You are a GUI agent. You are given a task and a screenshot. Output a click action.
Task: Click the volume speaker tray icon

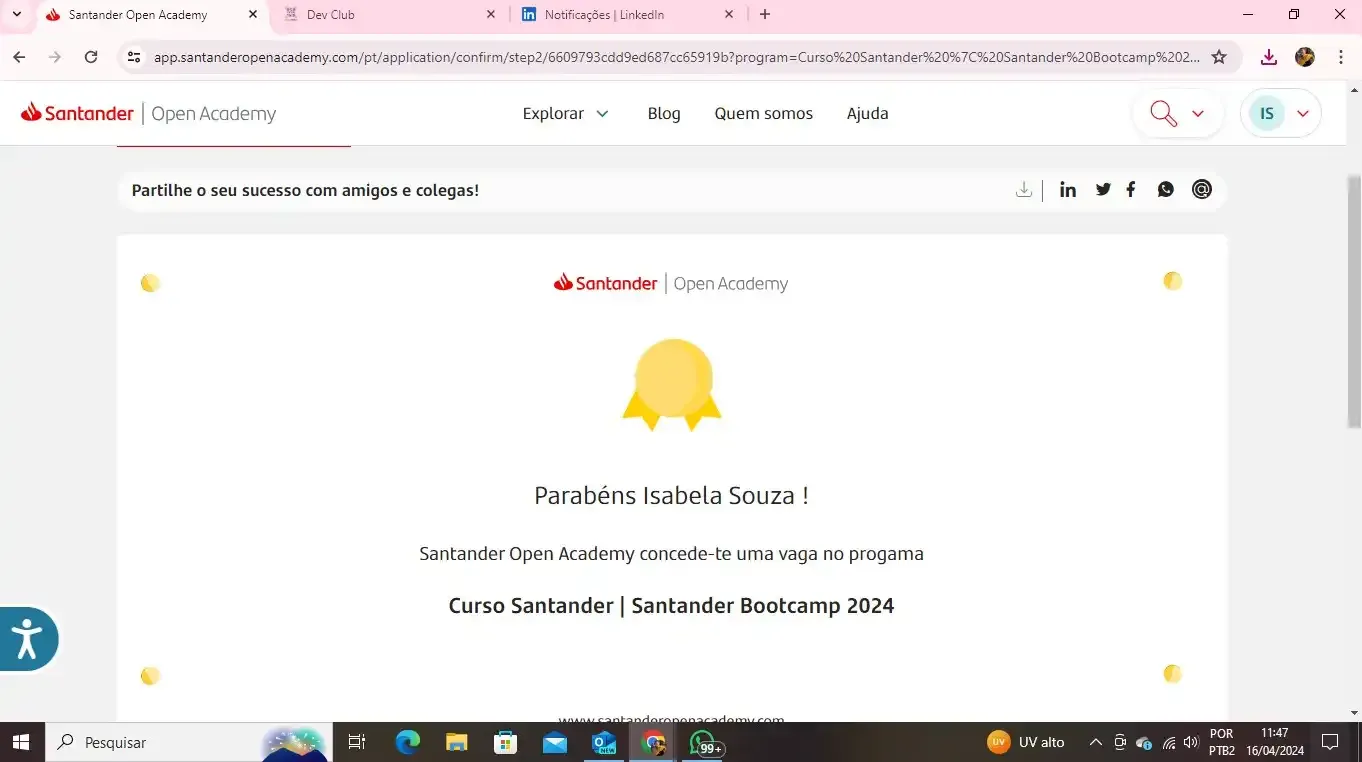1191,742
